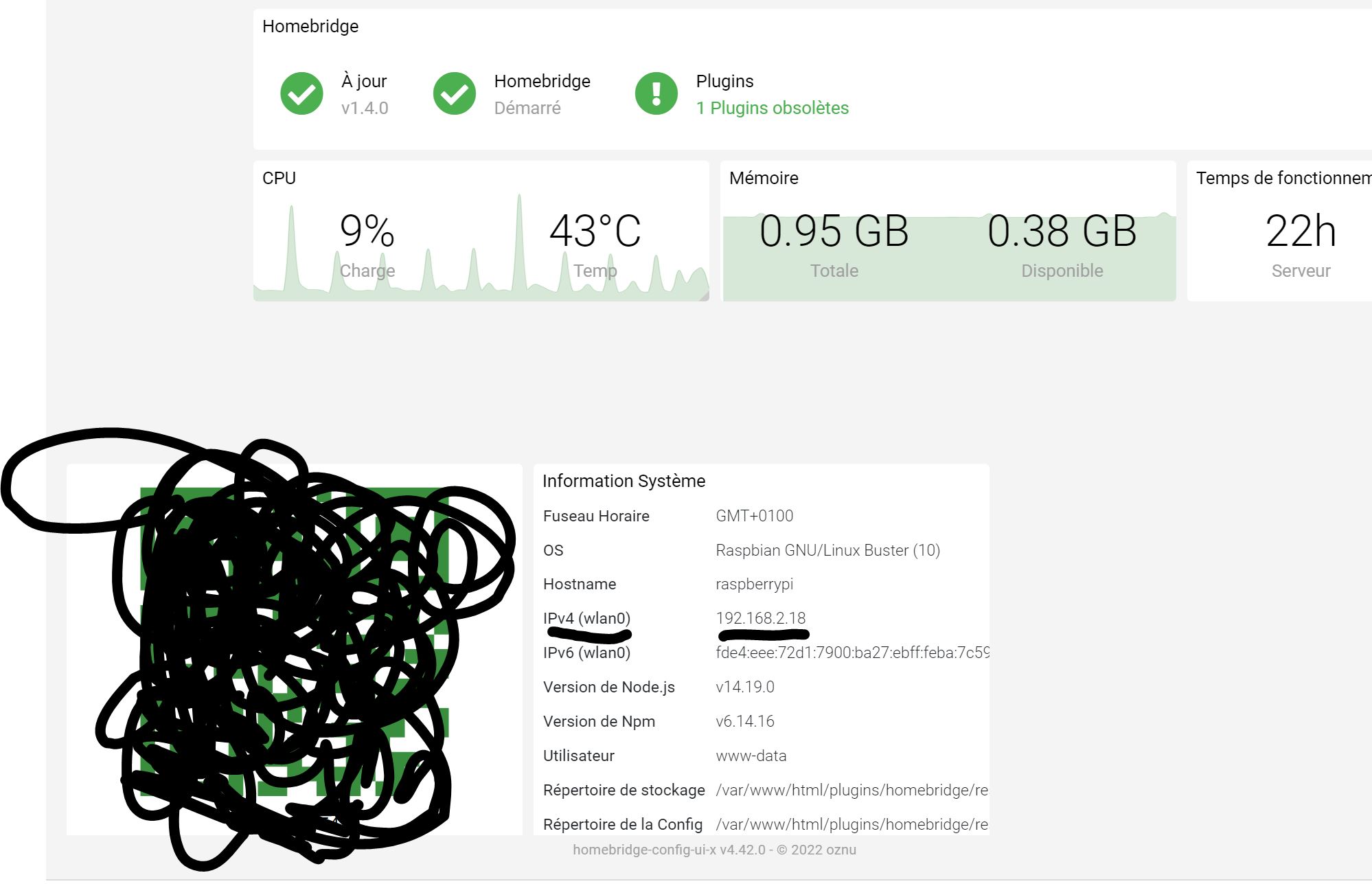Viewport: 1372px width, 884px height.
Task: Click the Temps de fonctionnement widget title
Action: pyautogui.click(x=1283, y=178)
